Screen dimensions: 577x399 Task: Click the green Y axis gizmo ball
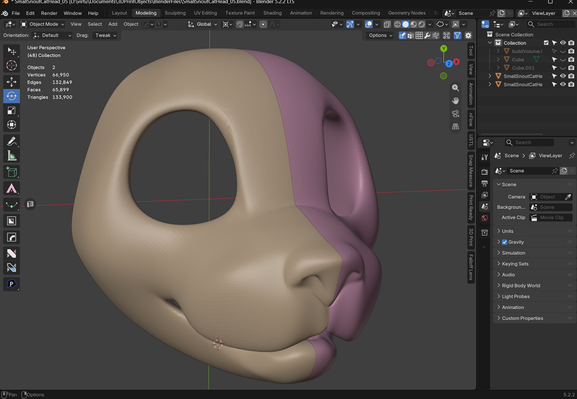(444, 49)
